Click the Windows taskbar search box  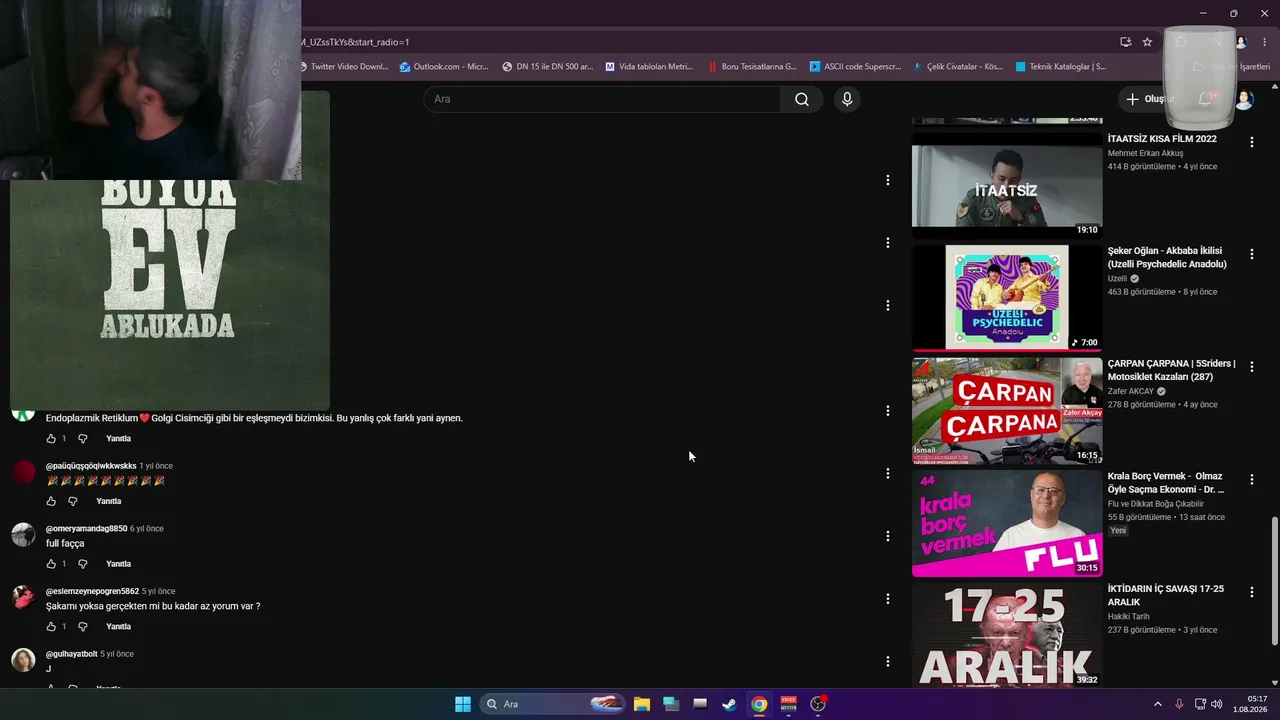pos(554,704)
